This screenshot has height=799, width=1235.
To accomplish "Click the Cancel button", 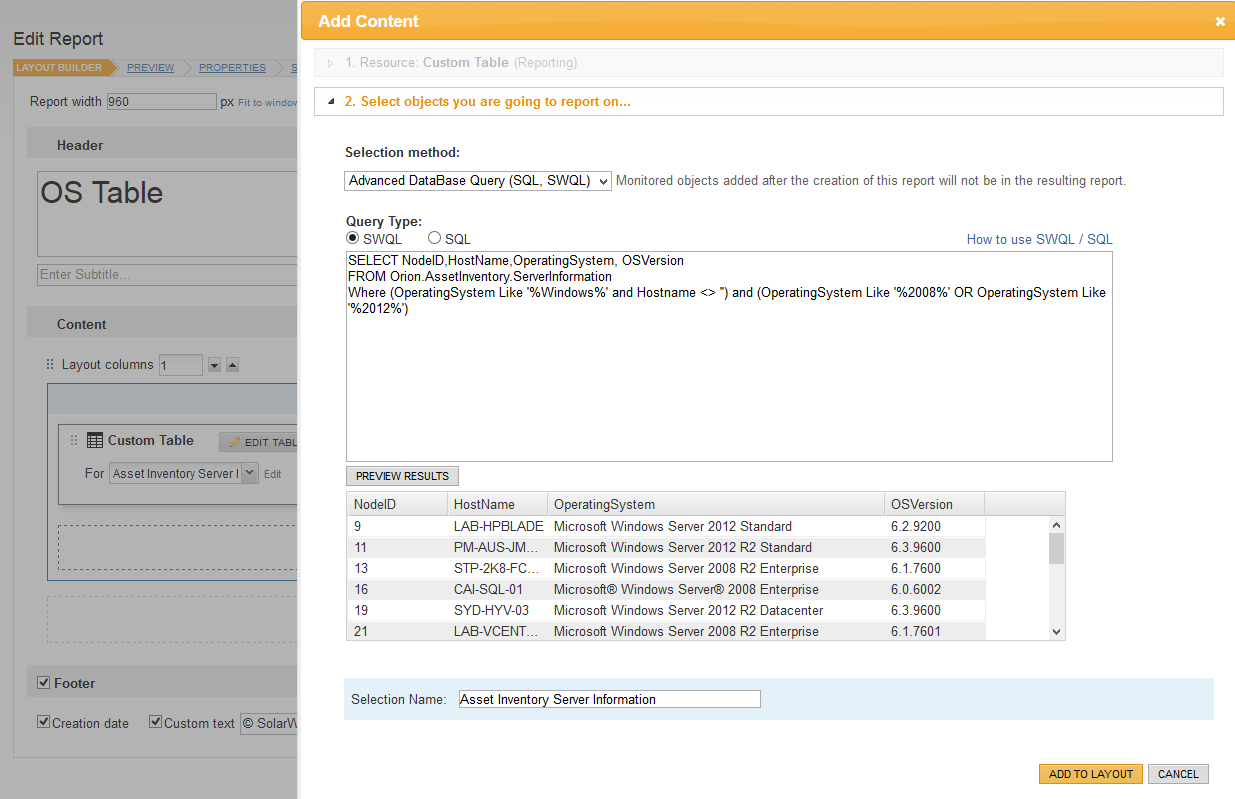I will click(x=1178, y=774).
